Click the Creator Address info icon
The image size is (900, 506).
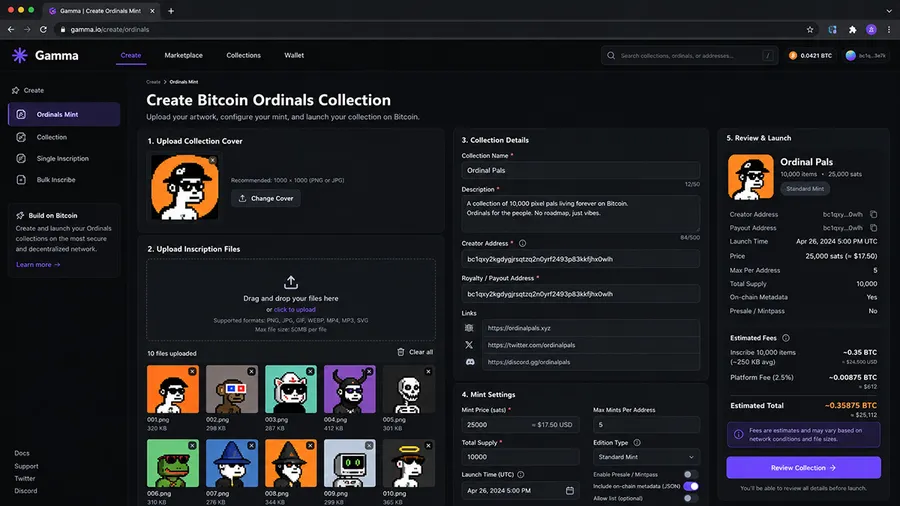(x=522, y=243)
